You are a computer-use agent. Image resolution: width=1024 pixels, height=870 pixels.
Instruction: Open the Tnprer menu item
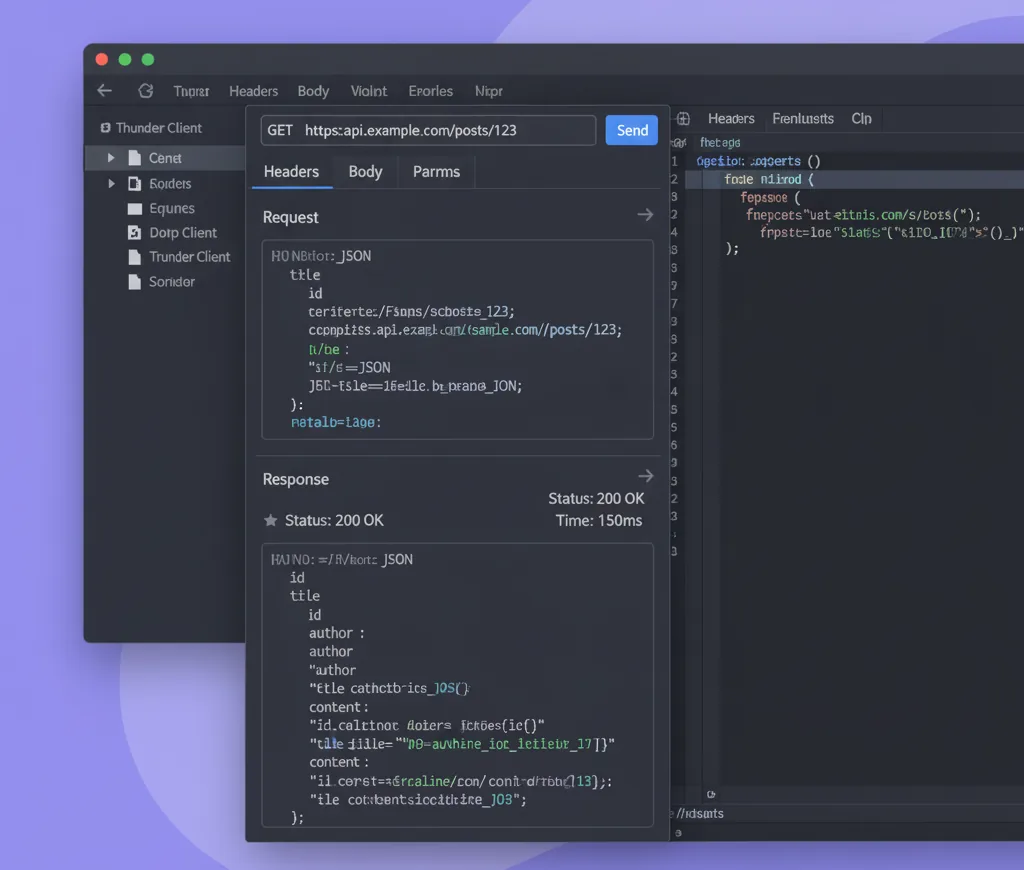(191, 91)
